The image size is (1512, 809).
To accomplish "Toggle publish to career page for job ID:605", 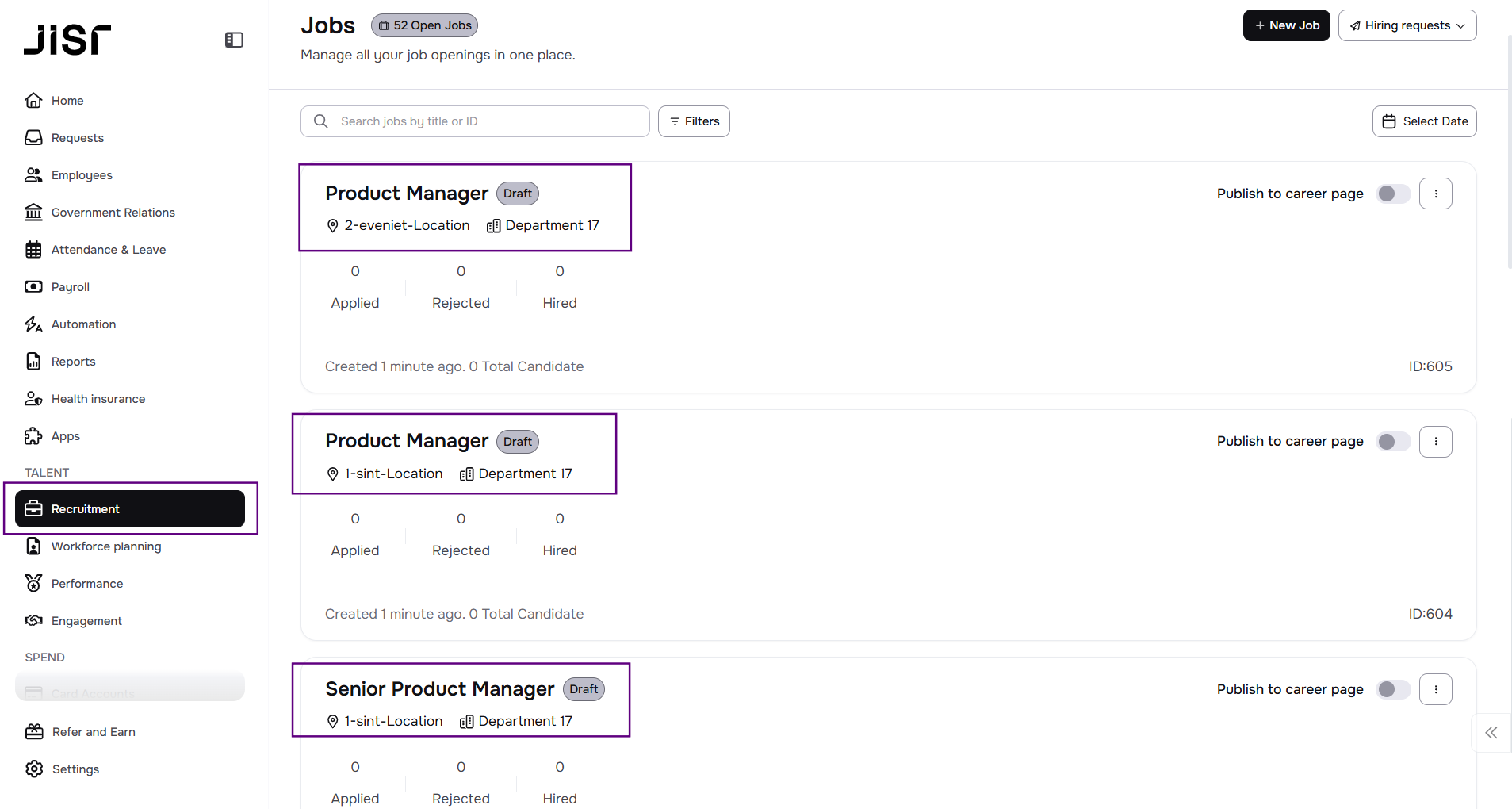I will tap(1392, 194).
